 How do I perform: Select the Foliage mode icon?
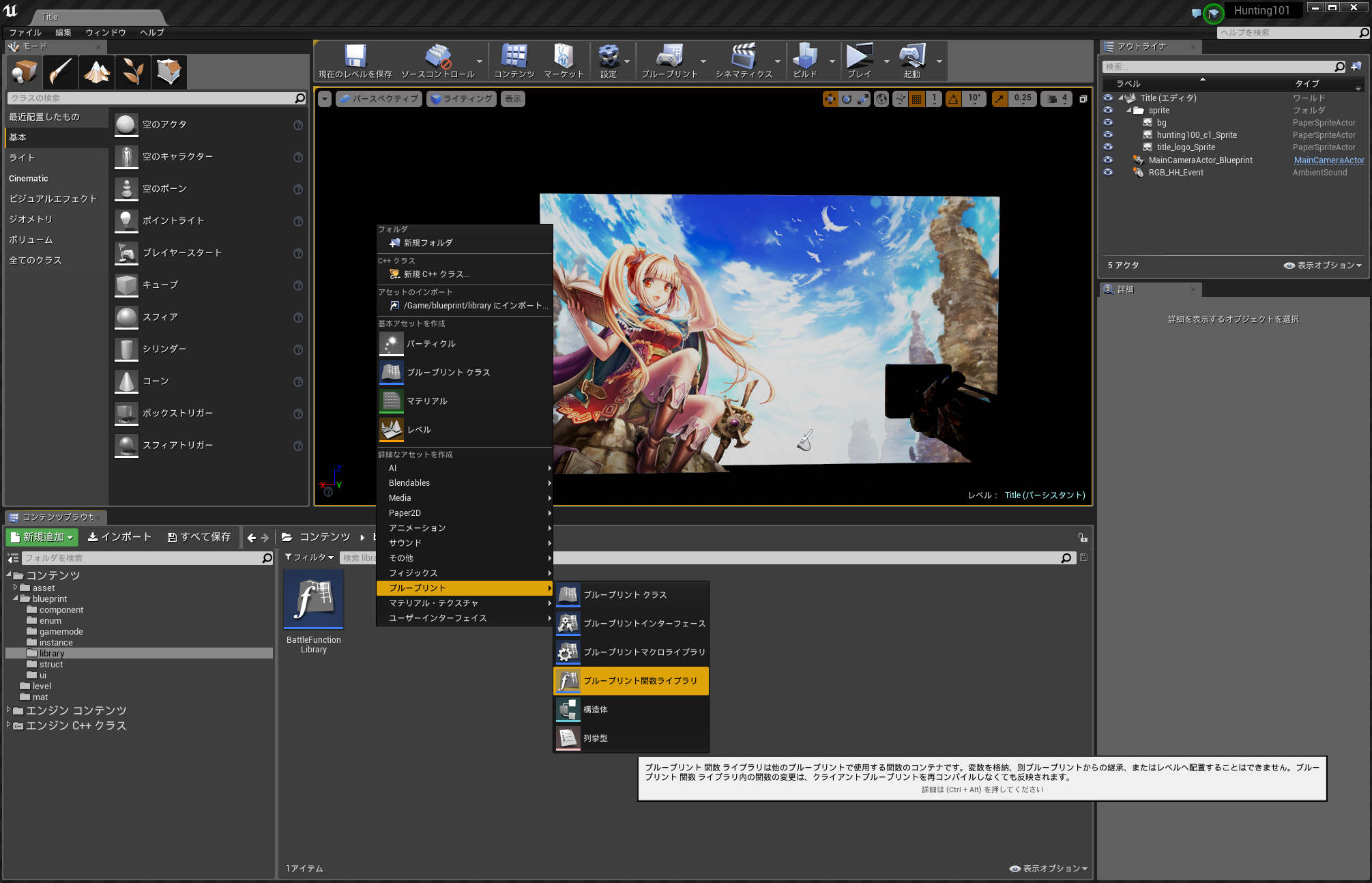[x=133, y=72]
